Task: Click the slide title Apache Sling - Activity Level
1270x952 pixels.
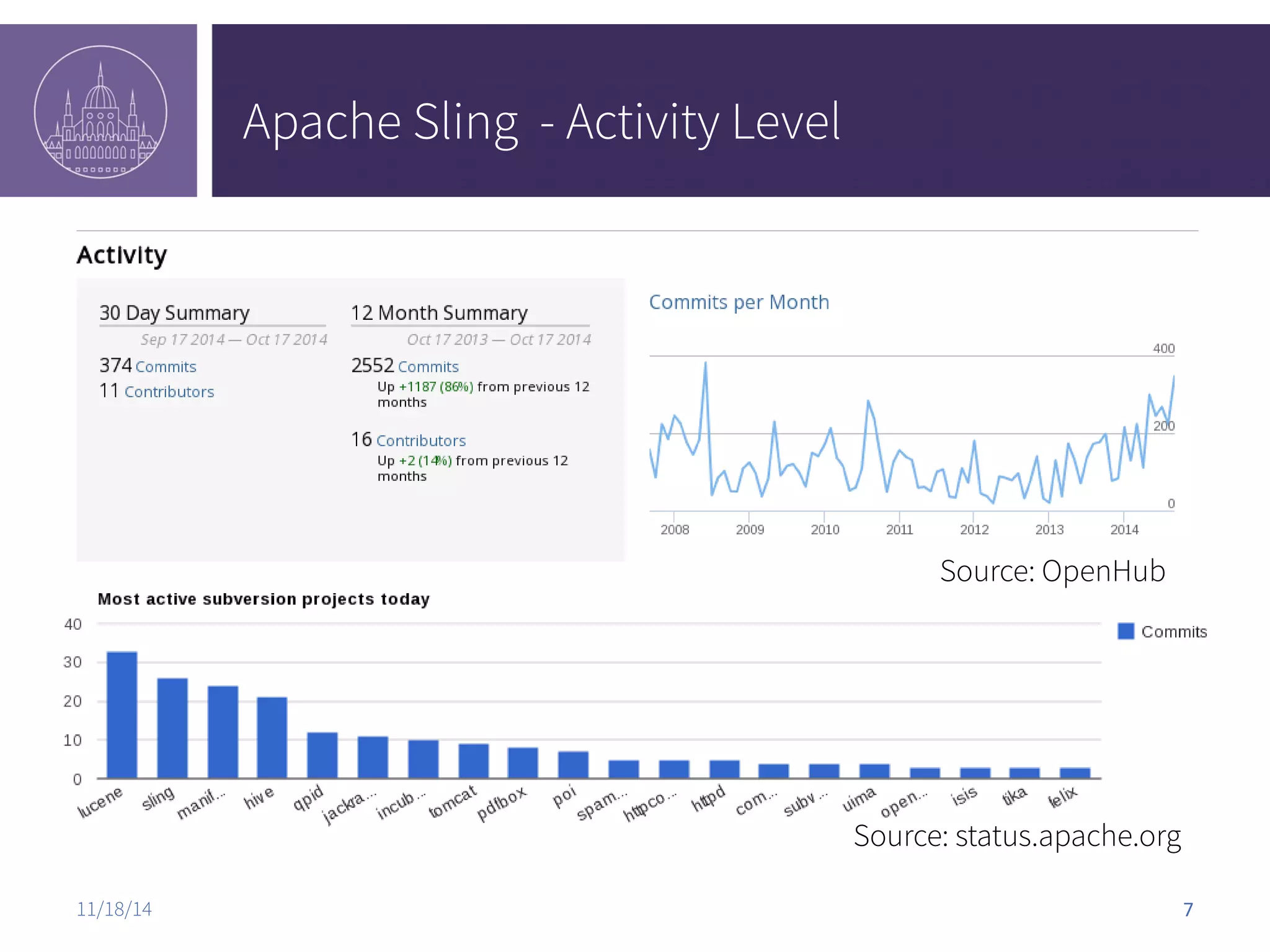Action: [541, 121]
